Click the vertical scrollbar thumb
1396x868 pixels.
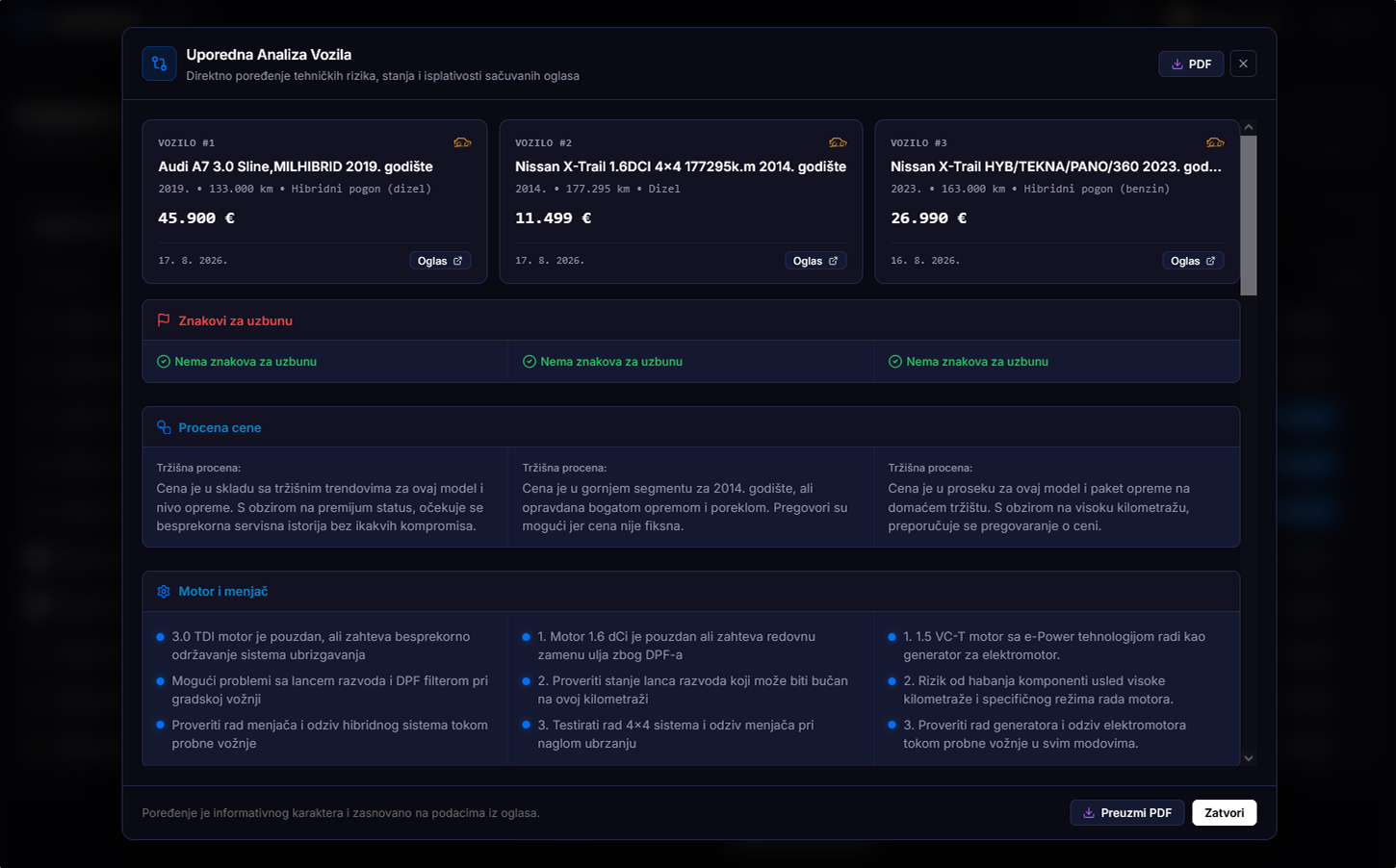[x=1249, y=216]
